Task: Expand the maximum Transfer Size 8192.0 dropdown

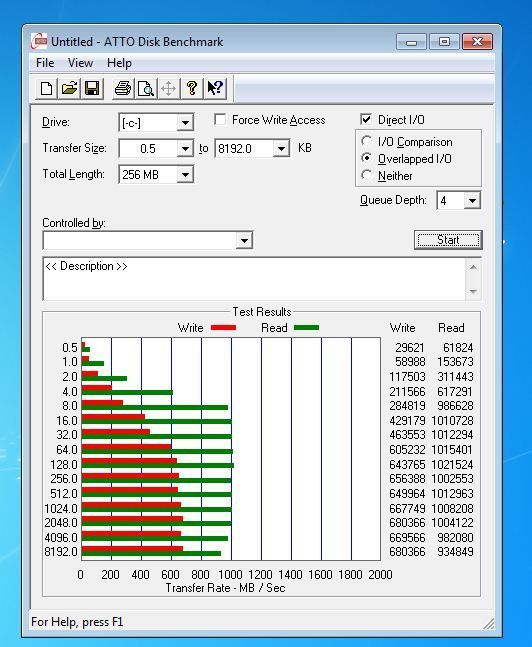Action: click(x=281, y=149)
